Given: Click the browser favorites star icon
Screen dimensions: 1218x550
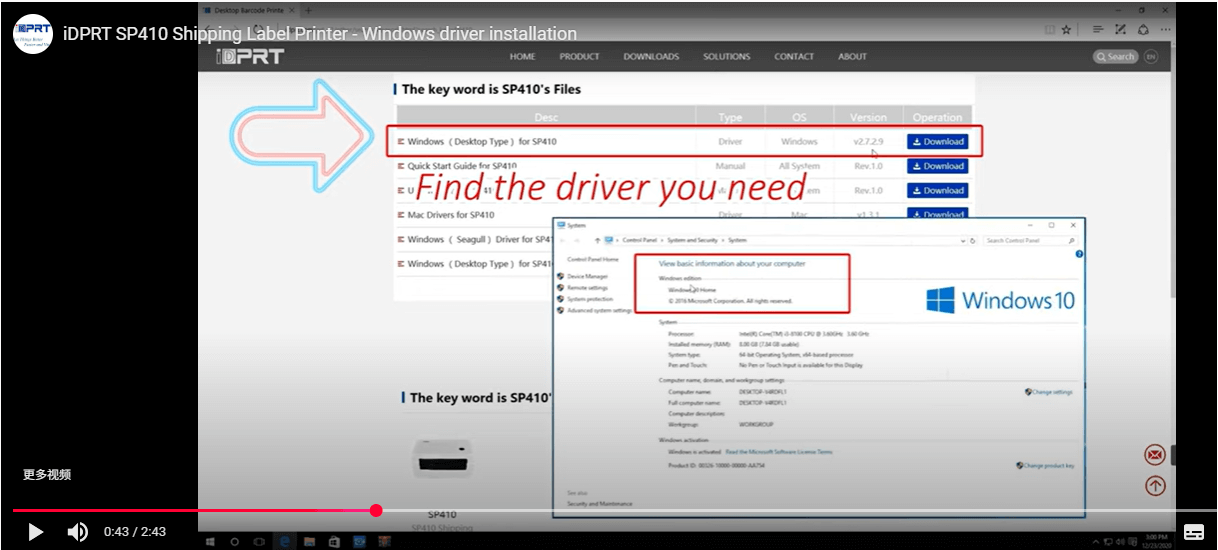Looking at the screenshot, I should coord(1066,30).
